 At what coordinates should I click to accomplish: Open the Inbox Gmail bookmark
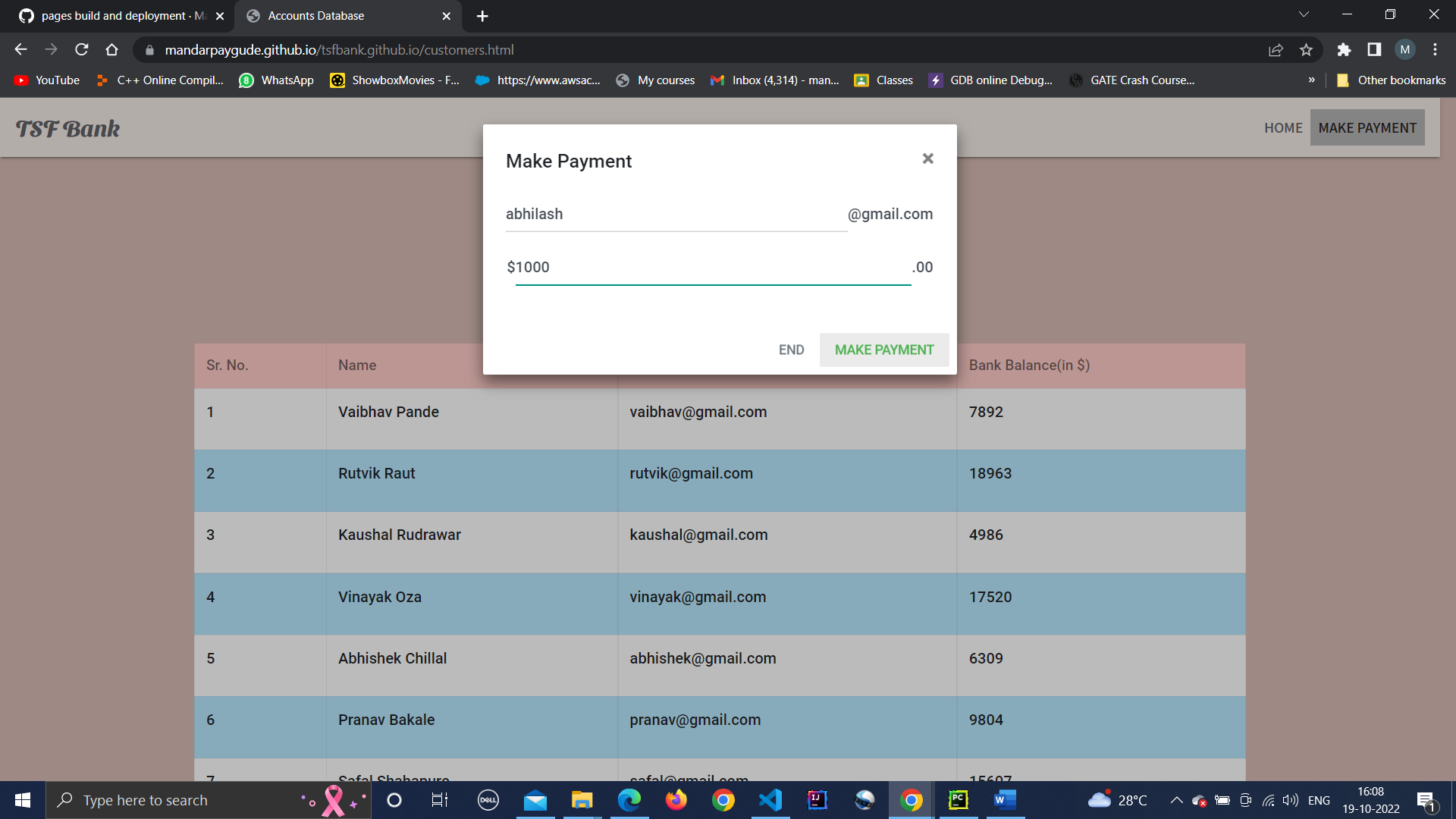click(774, 80)
